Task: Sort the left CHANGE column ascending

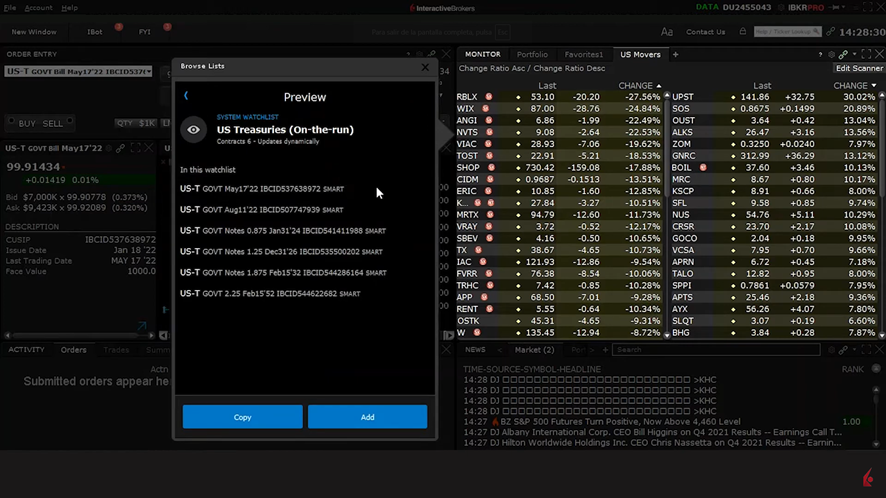Action: pos(640,86)
